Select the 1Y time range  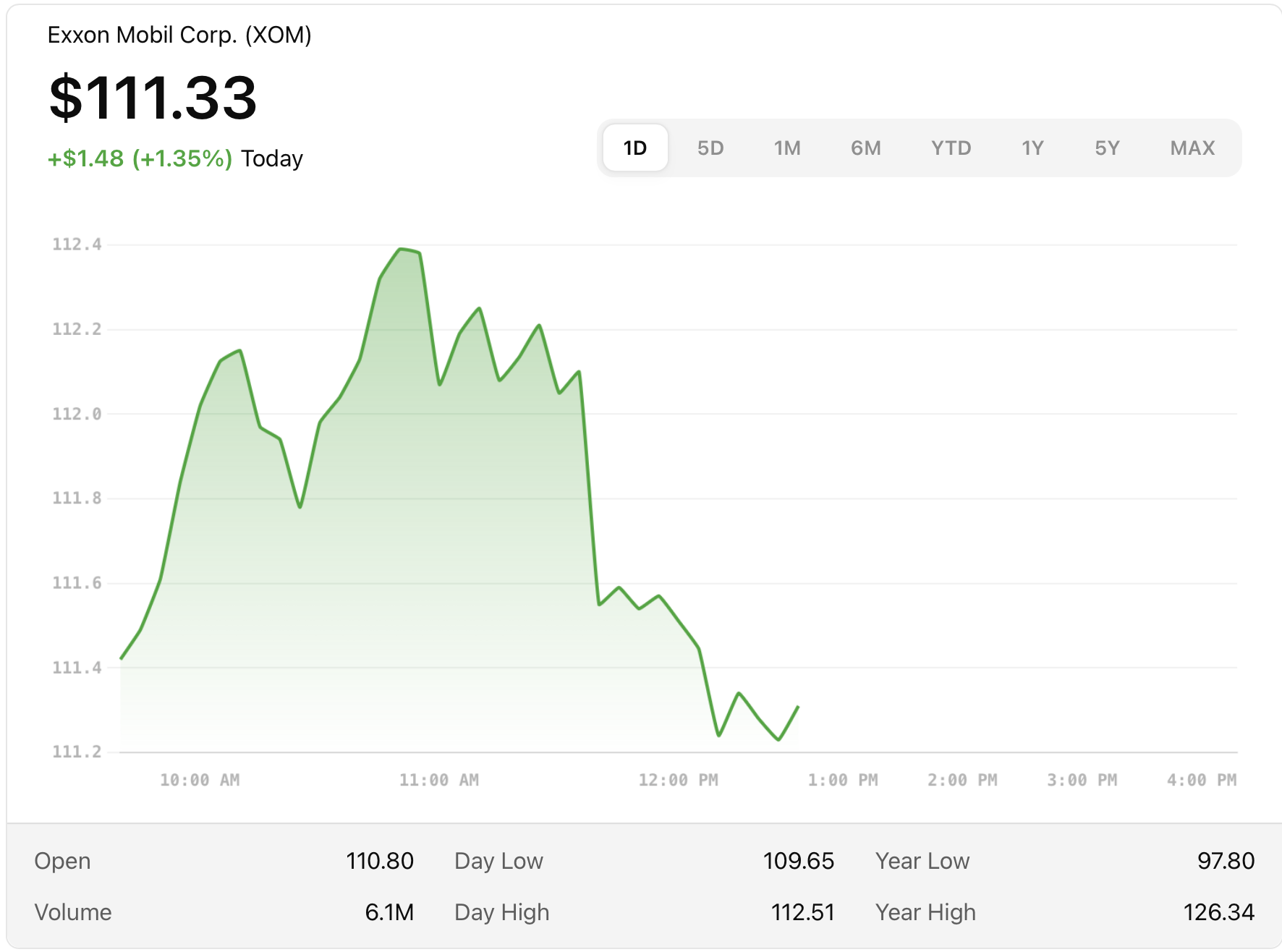(x=1032, y=148)
